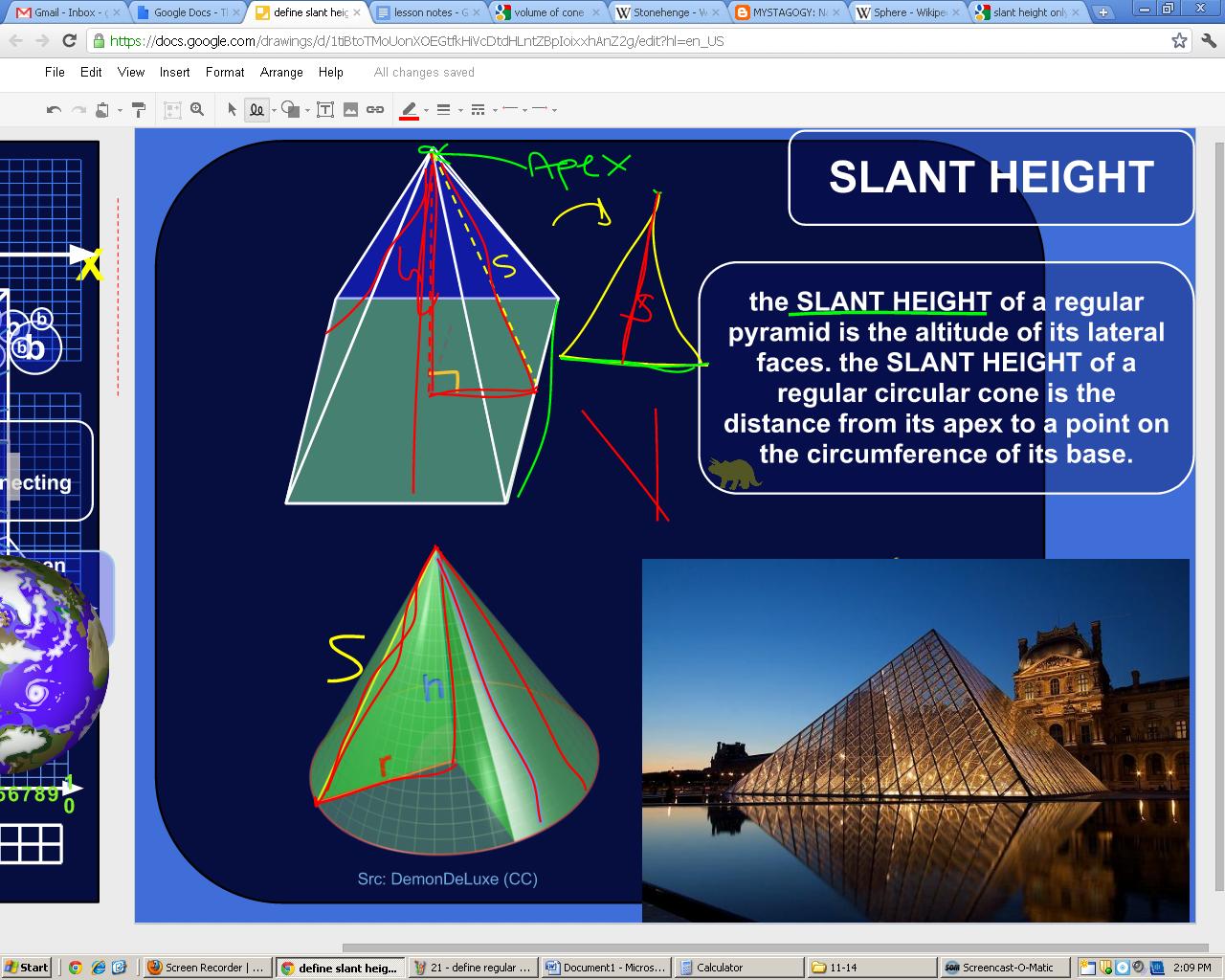
Task: Open the File menu
Action: pos(55,72)
